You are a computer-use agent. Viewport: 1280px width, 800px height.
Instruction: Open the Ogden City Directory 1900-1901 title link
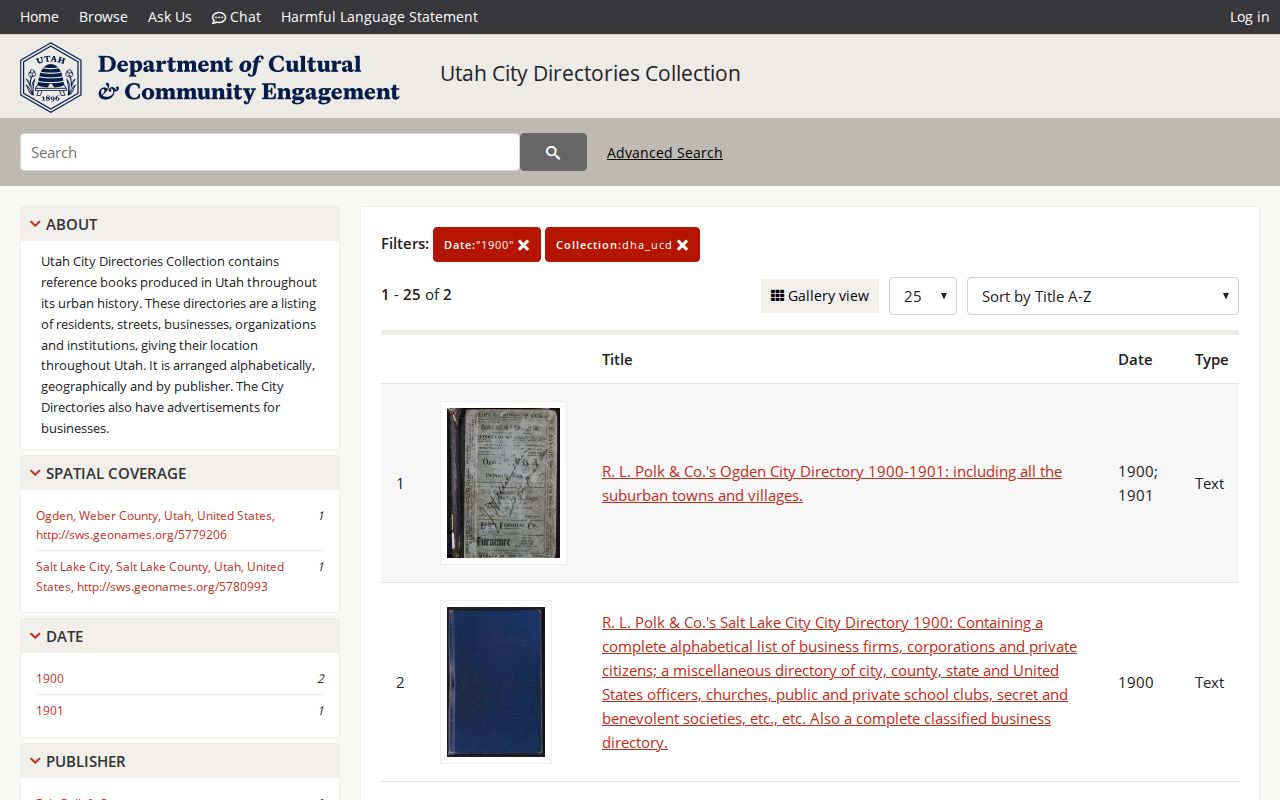[x=832, y=483]
